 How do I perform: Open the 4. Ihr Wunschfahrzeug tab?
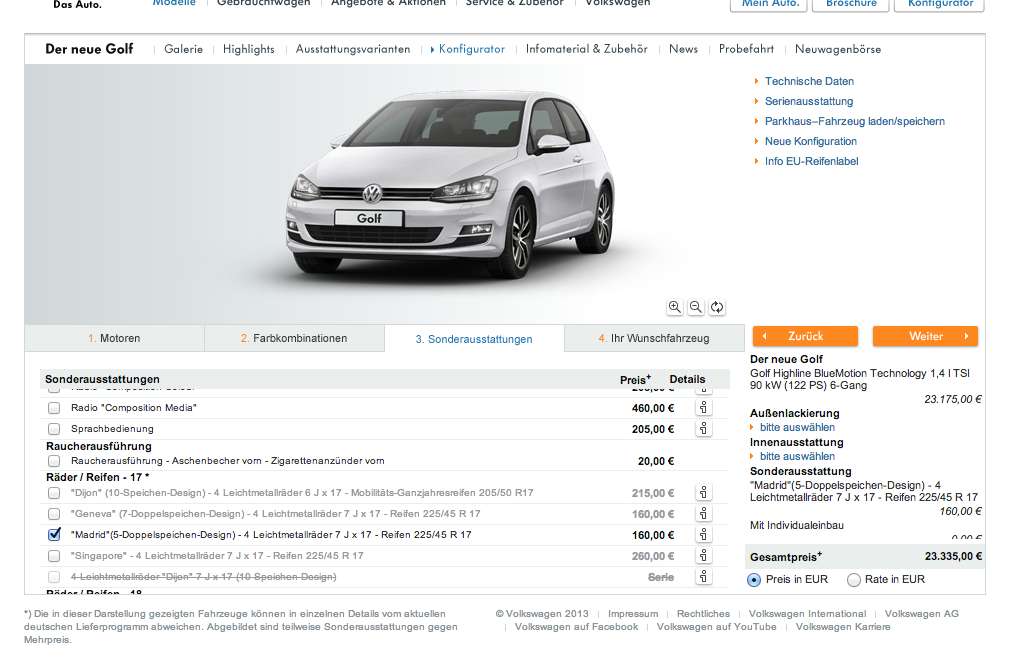coord(654,338)
